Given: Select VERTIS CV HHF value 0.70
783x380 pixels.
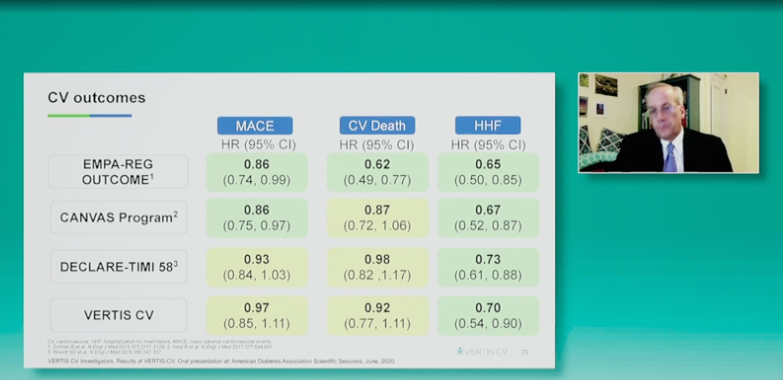Looking at the screenshot, I should pyautogui.click(x=488, y=308).
